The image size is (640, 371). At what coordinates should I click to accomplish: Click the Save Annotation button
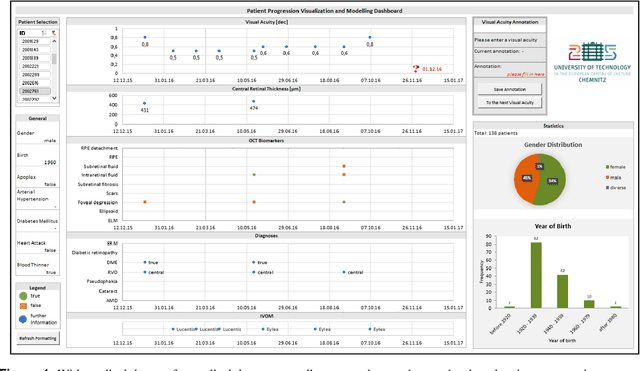pos(510,89)
